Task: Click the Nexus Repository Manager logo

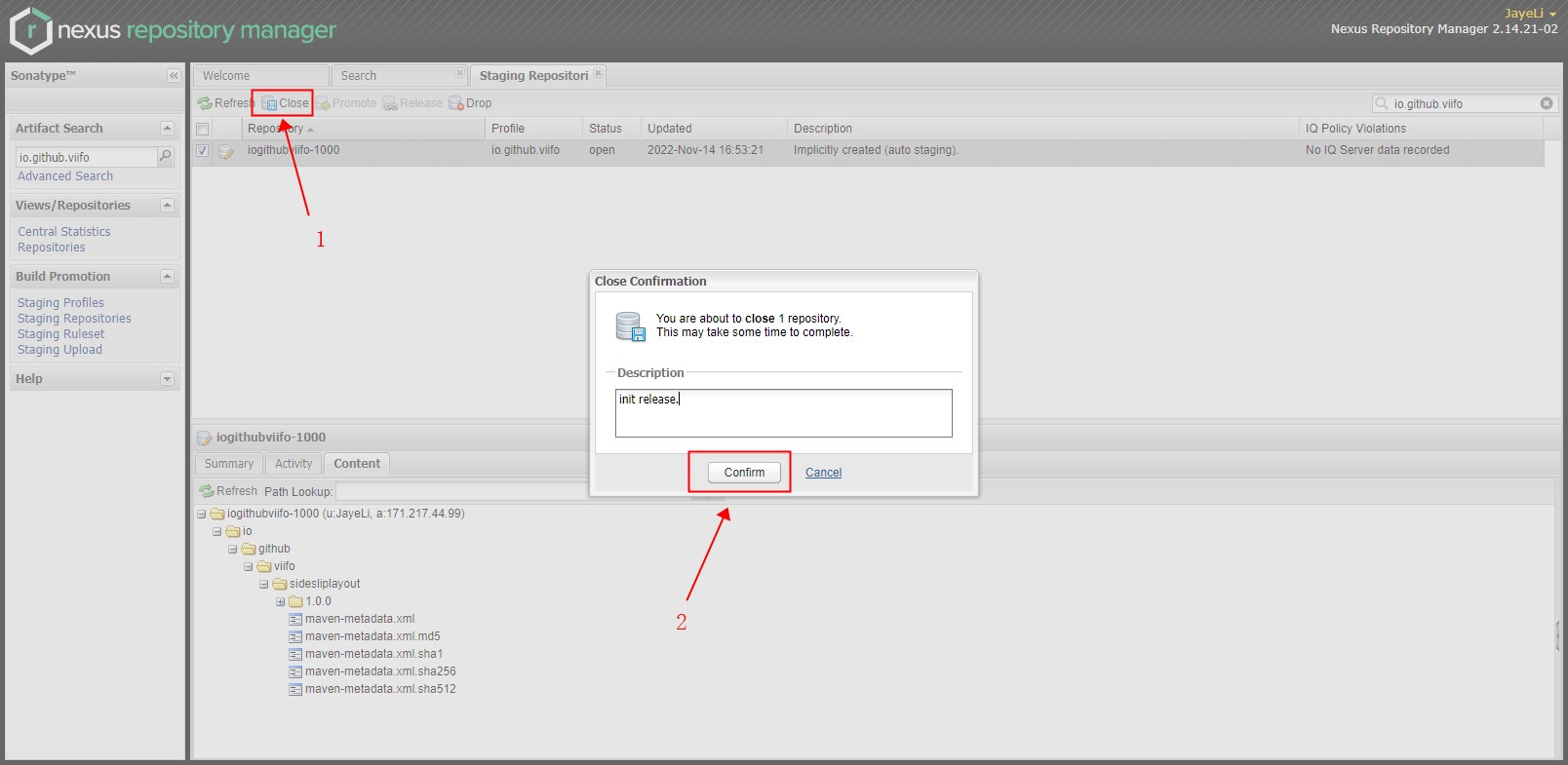Action: click(173, 30)
